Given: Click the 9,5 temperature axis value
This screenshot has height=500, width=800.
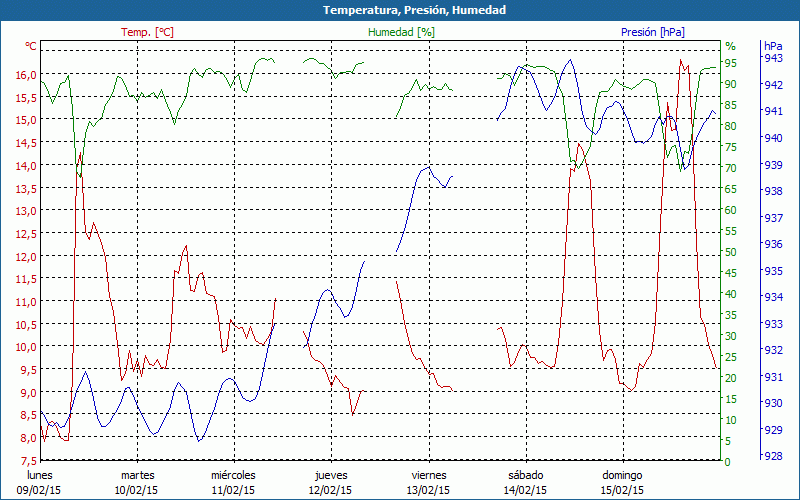Looking at the screenshot, I should (x=29, y=369).
